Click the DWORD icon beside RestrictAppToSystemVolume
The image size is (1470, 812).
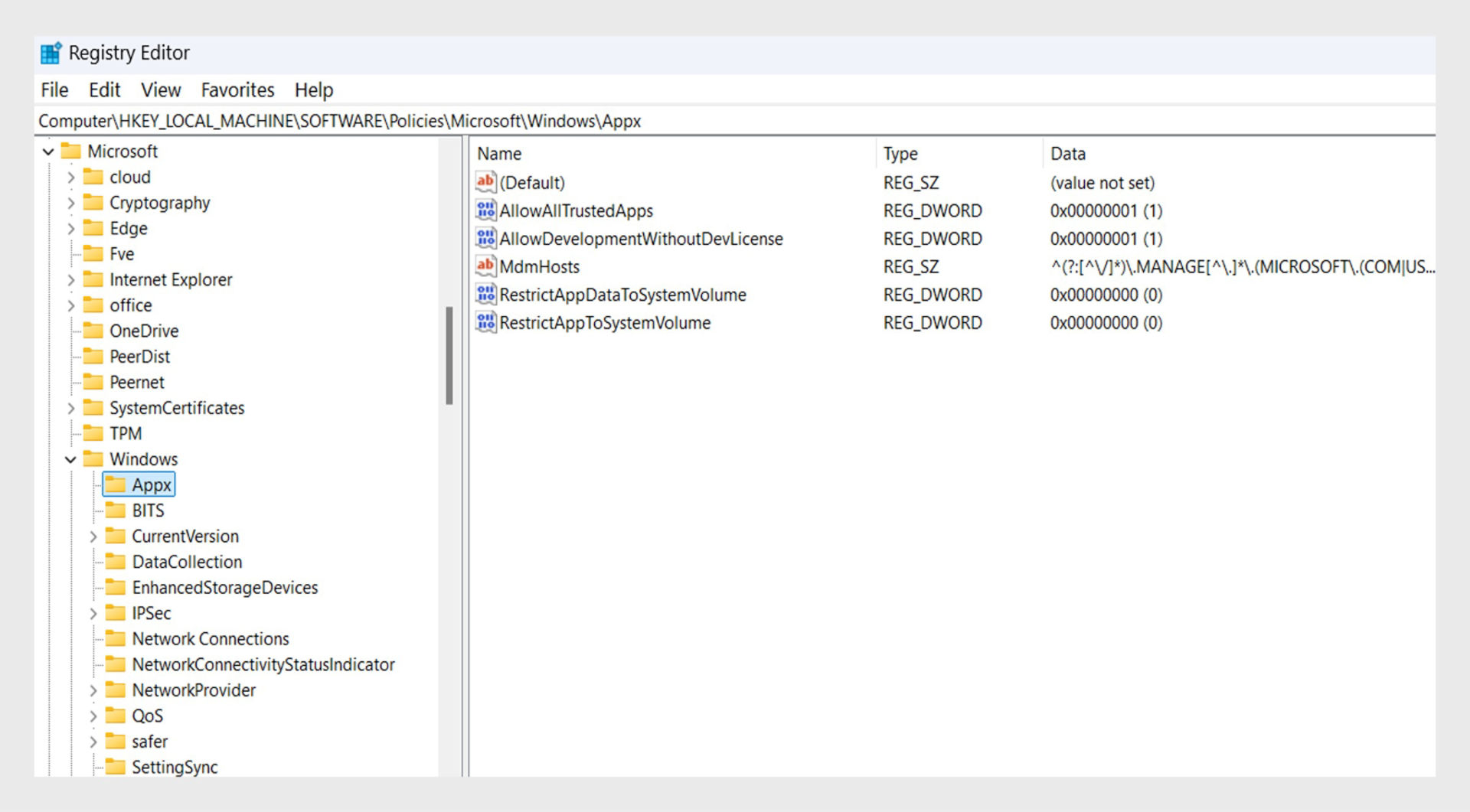coord(485,322)
